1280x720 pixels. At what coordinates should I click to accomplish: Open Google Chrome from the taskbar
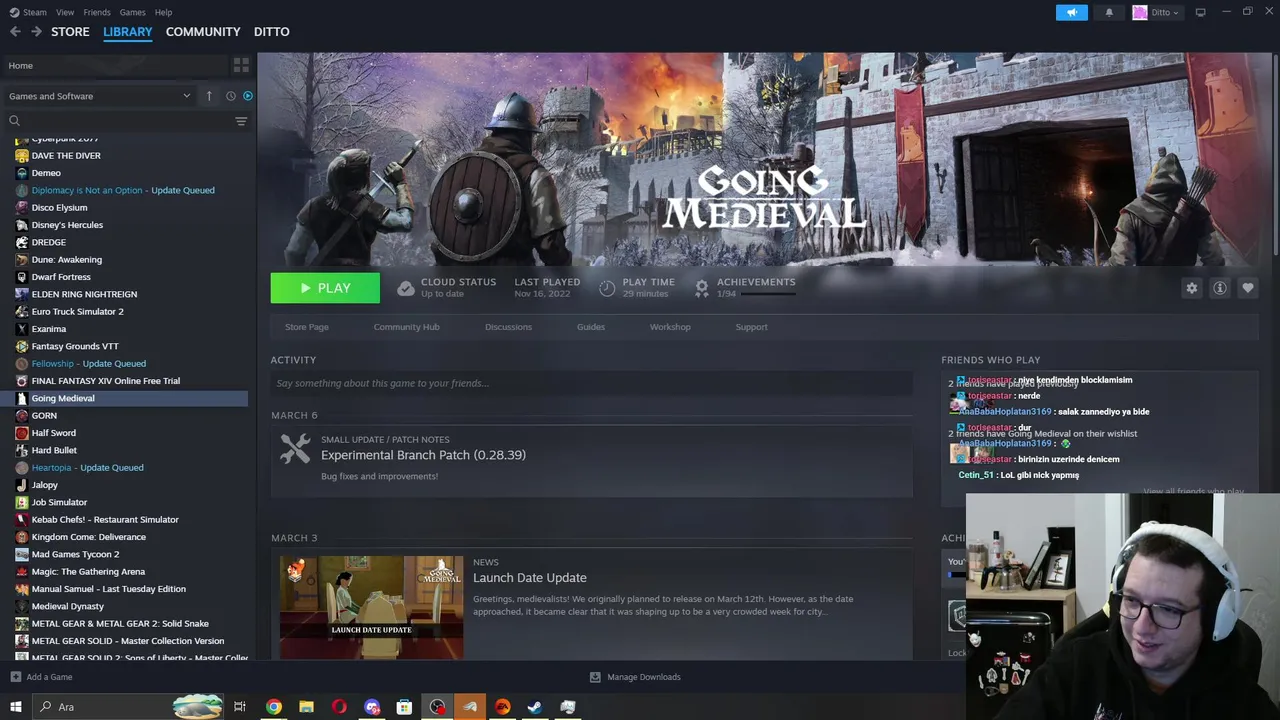click(x=273, y=707)
